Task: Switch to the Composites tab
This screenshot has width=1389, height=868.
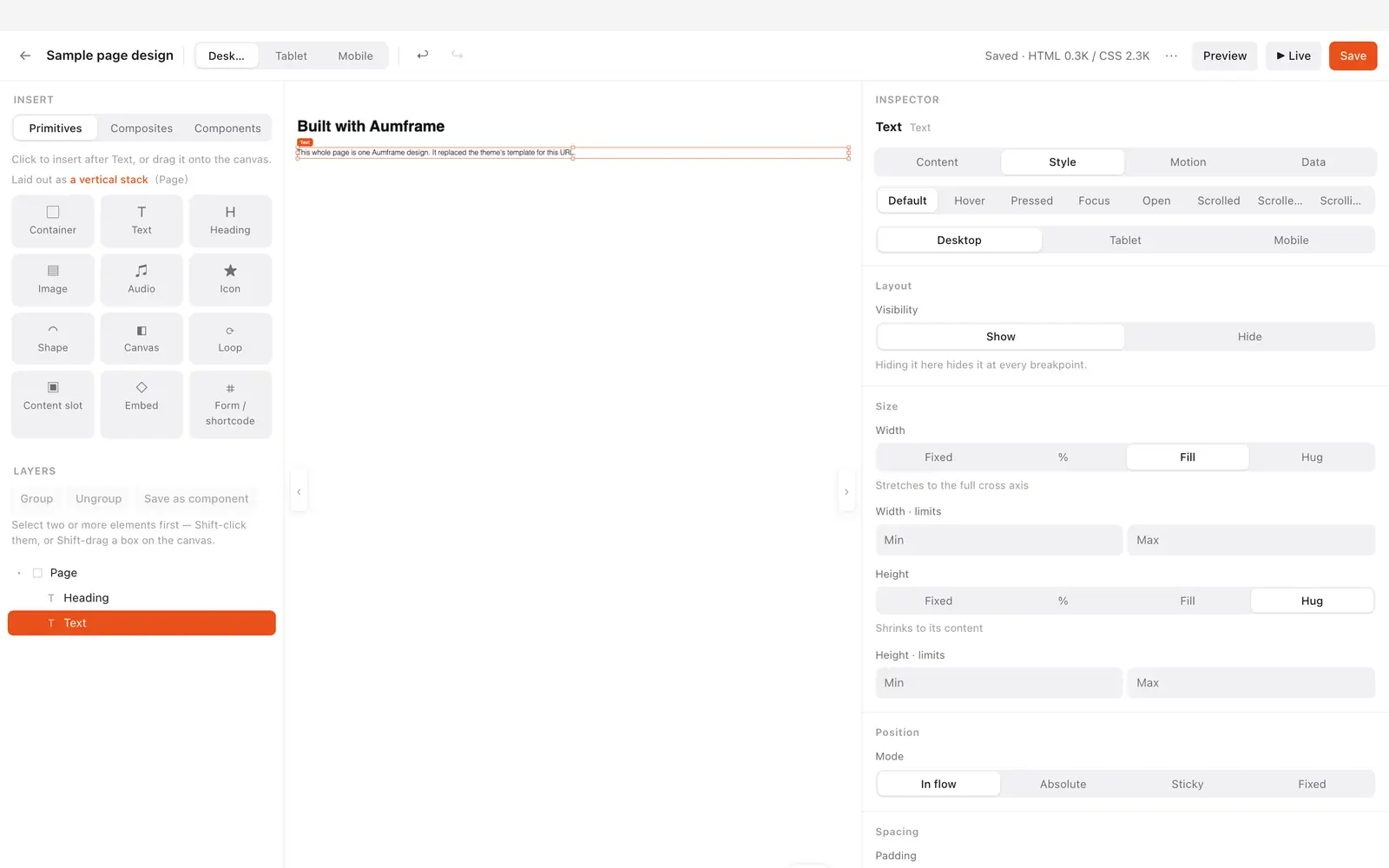Action: [142, 128]
